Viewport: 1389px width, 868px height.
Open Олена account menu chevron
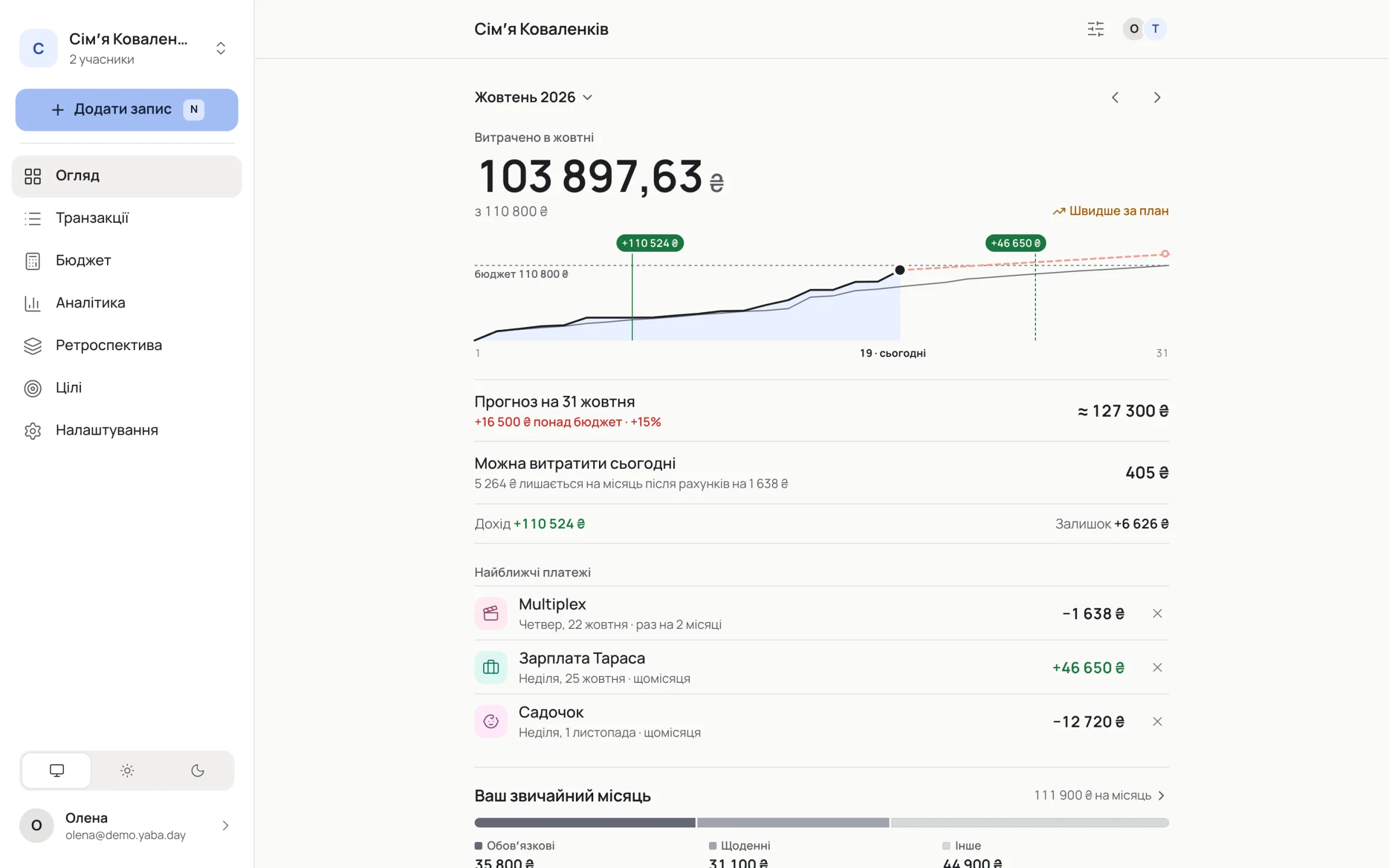(x=226, y=825)
